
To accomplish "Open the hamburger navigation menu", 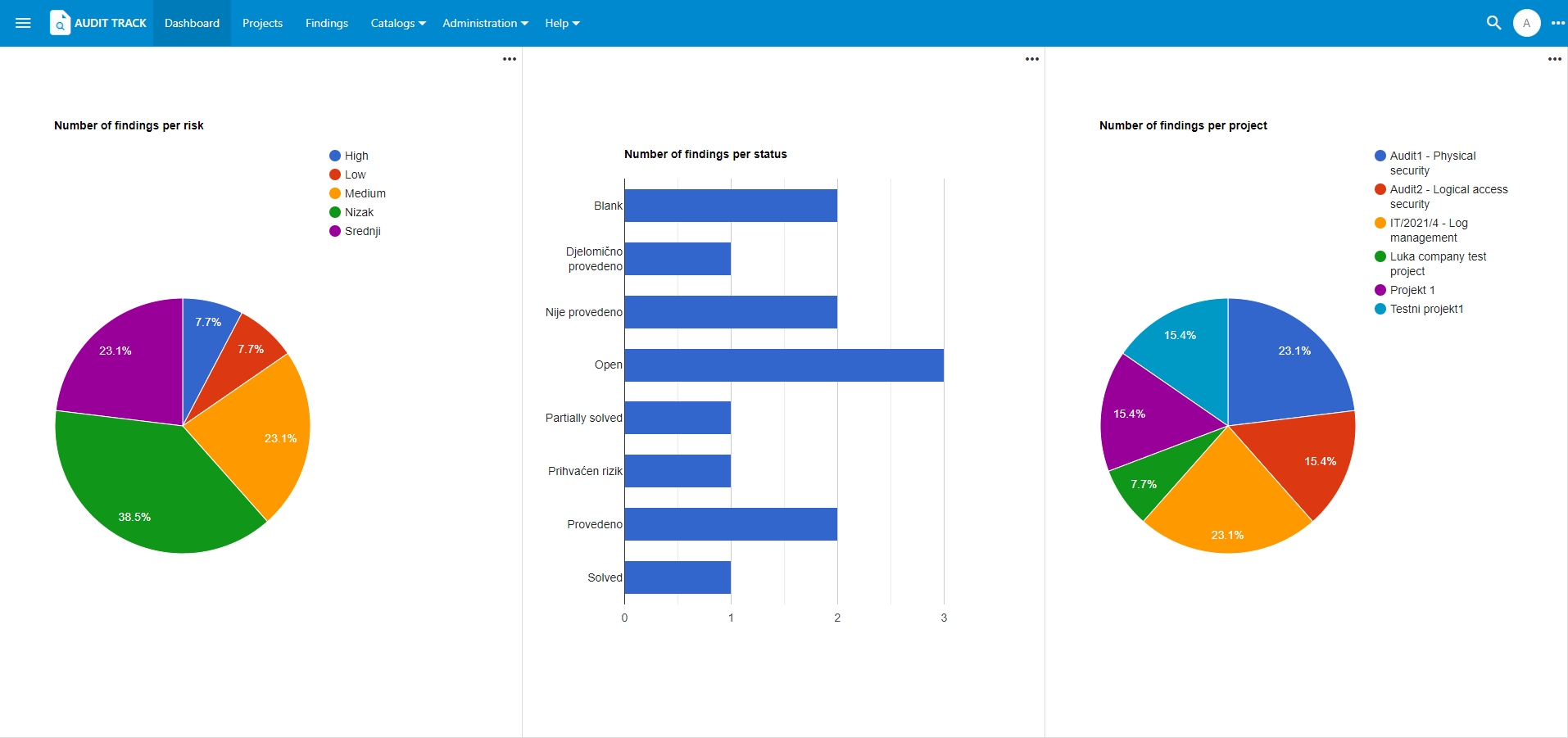I will tap(23, 23).
